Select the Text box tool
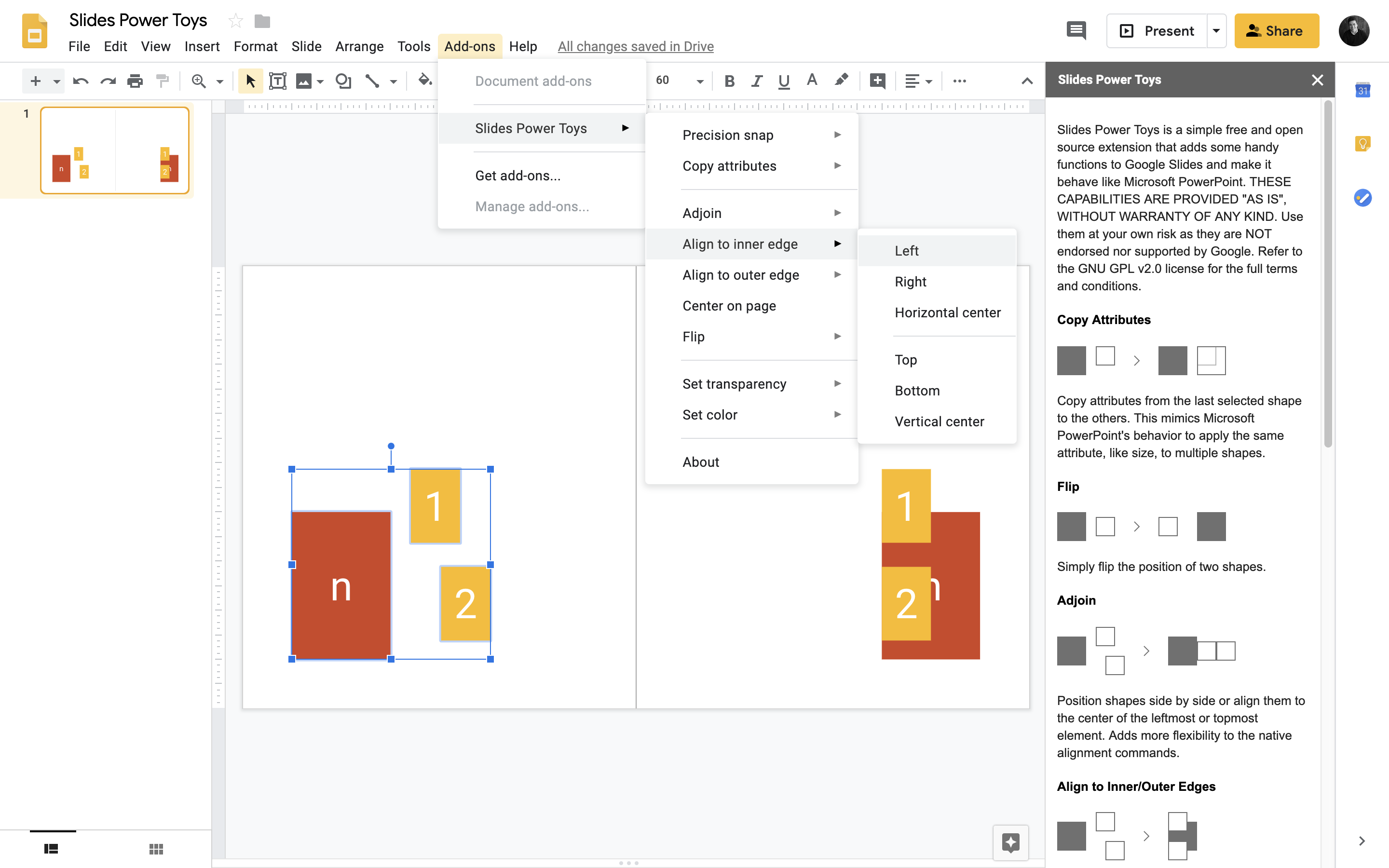This screenshot has width=1389, height=868. tap(277, 81)
